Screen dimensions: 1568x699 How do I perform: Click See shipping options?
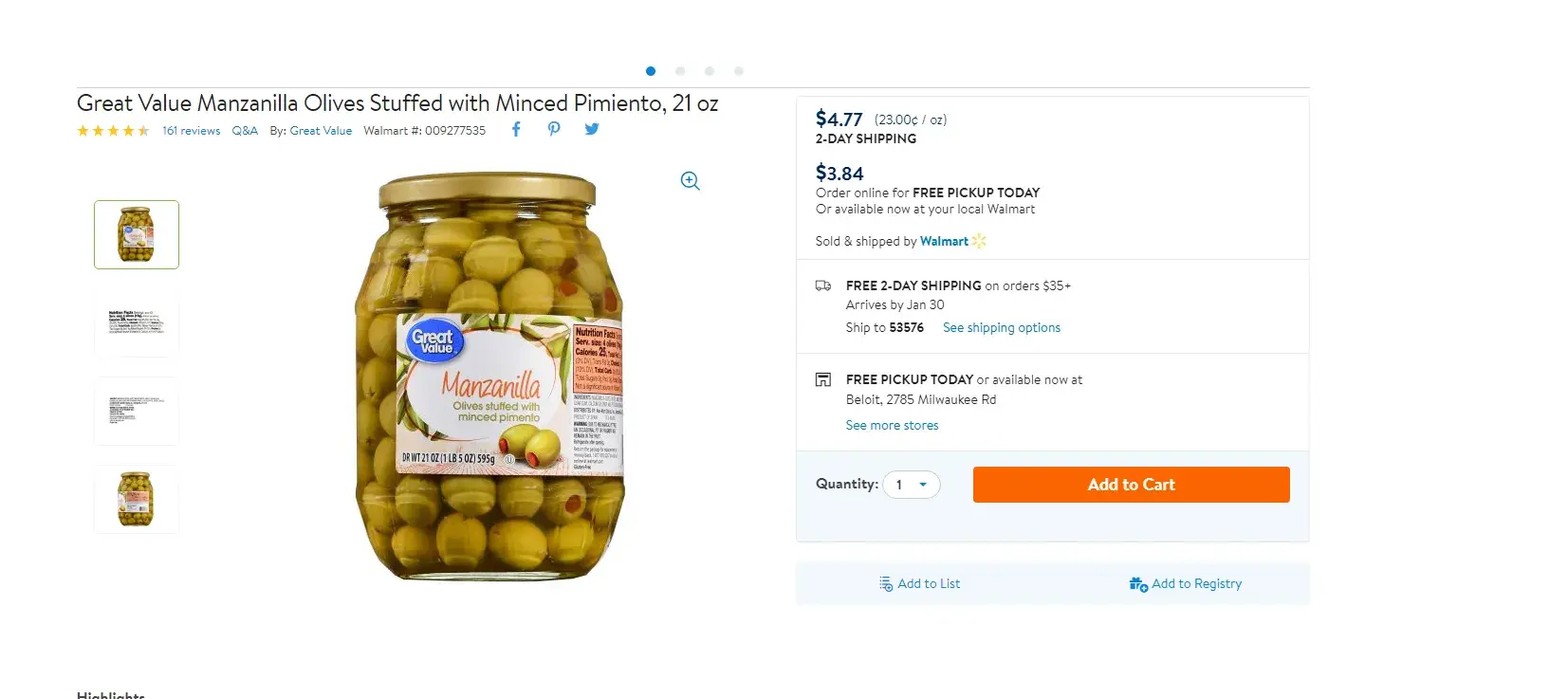1002,328
